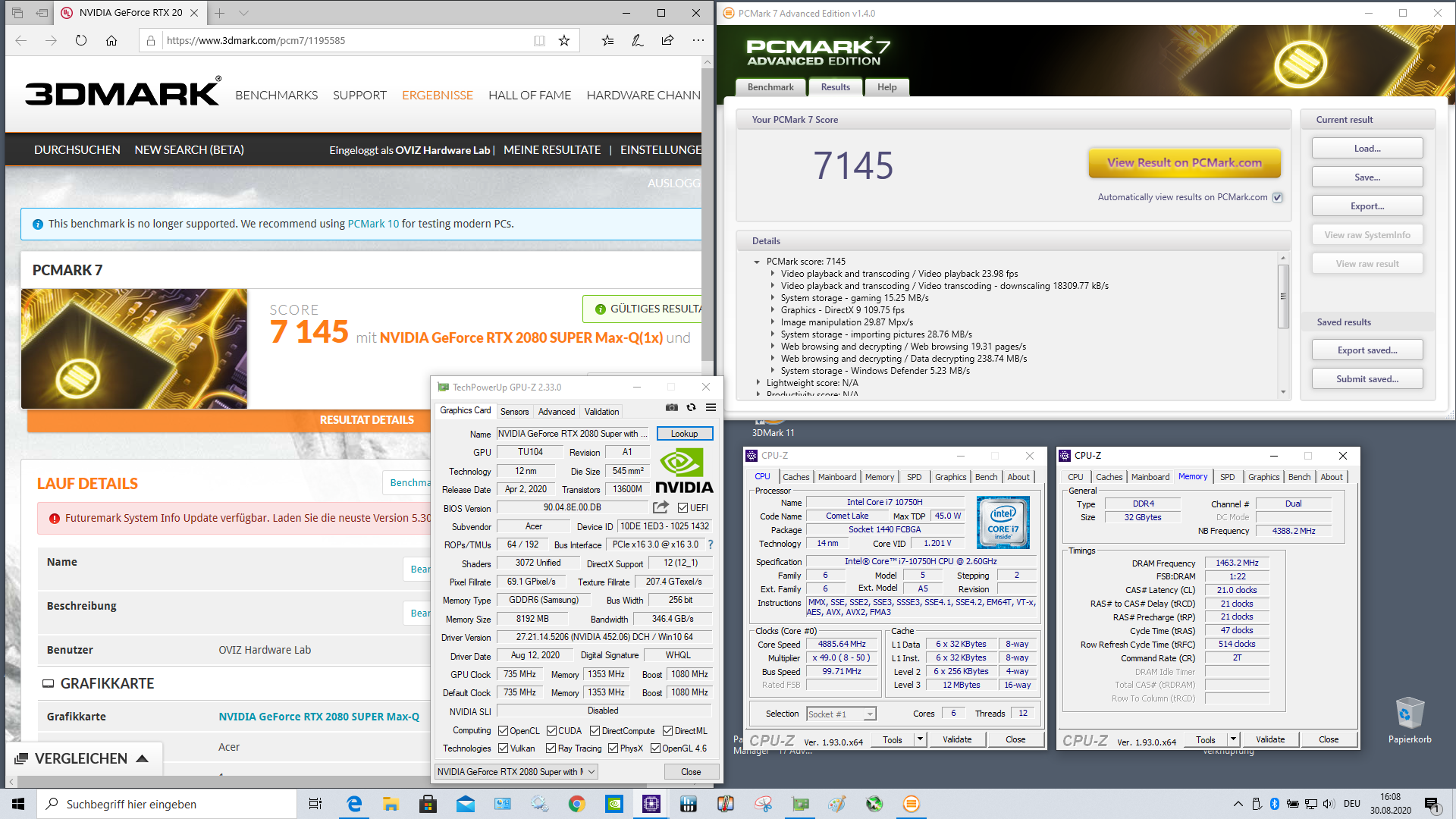The width and height of the screenshot is (1456, 819).
Task: Open the favorites hub icon in Edge
Action: coord(607,40)
